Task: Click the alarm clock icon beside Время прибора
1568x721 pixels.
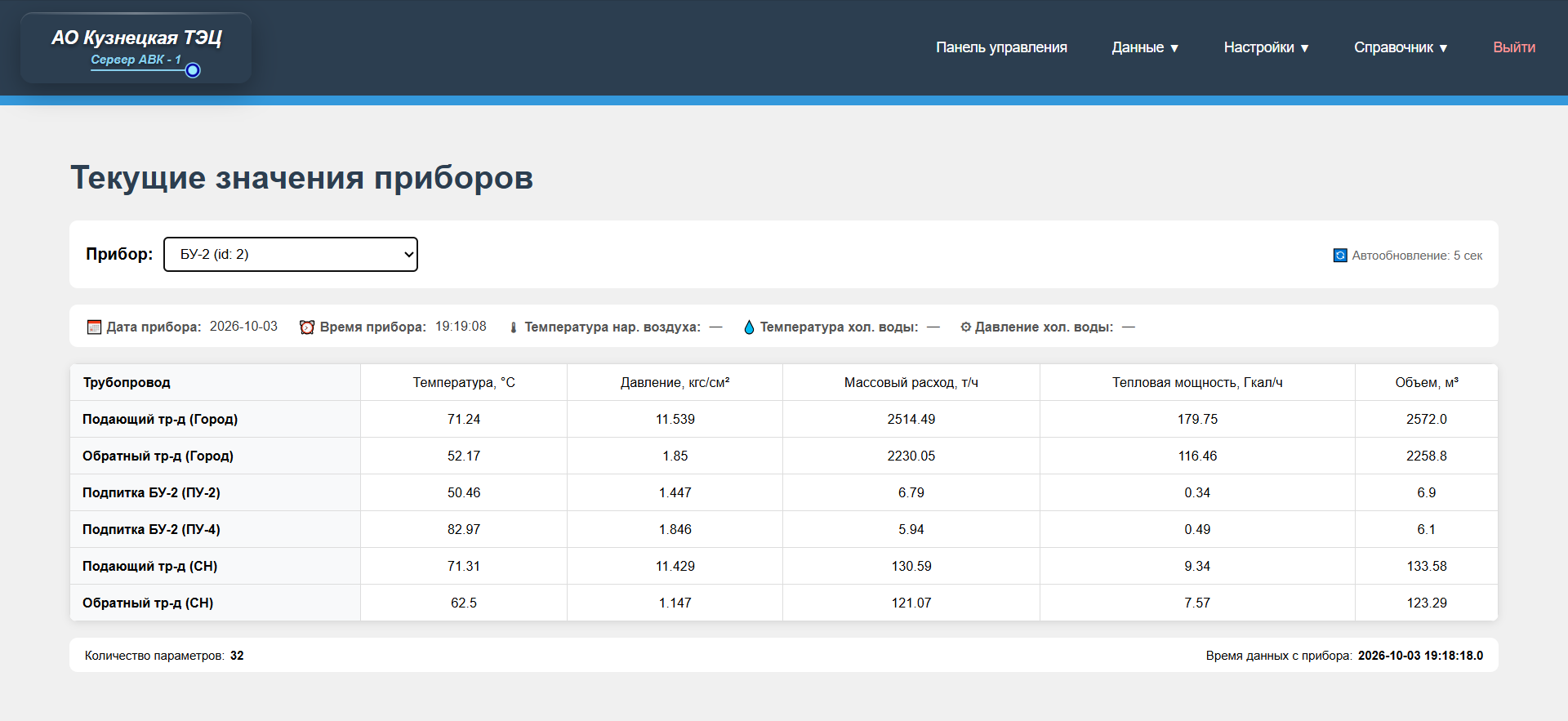Action: [307, 327]
